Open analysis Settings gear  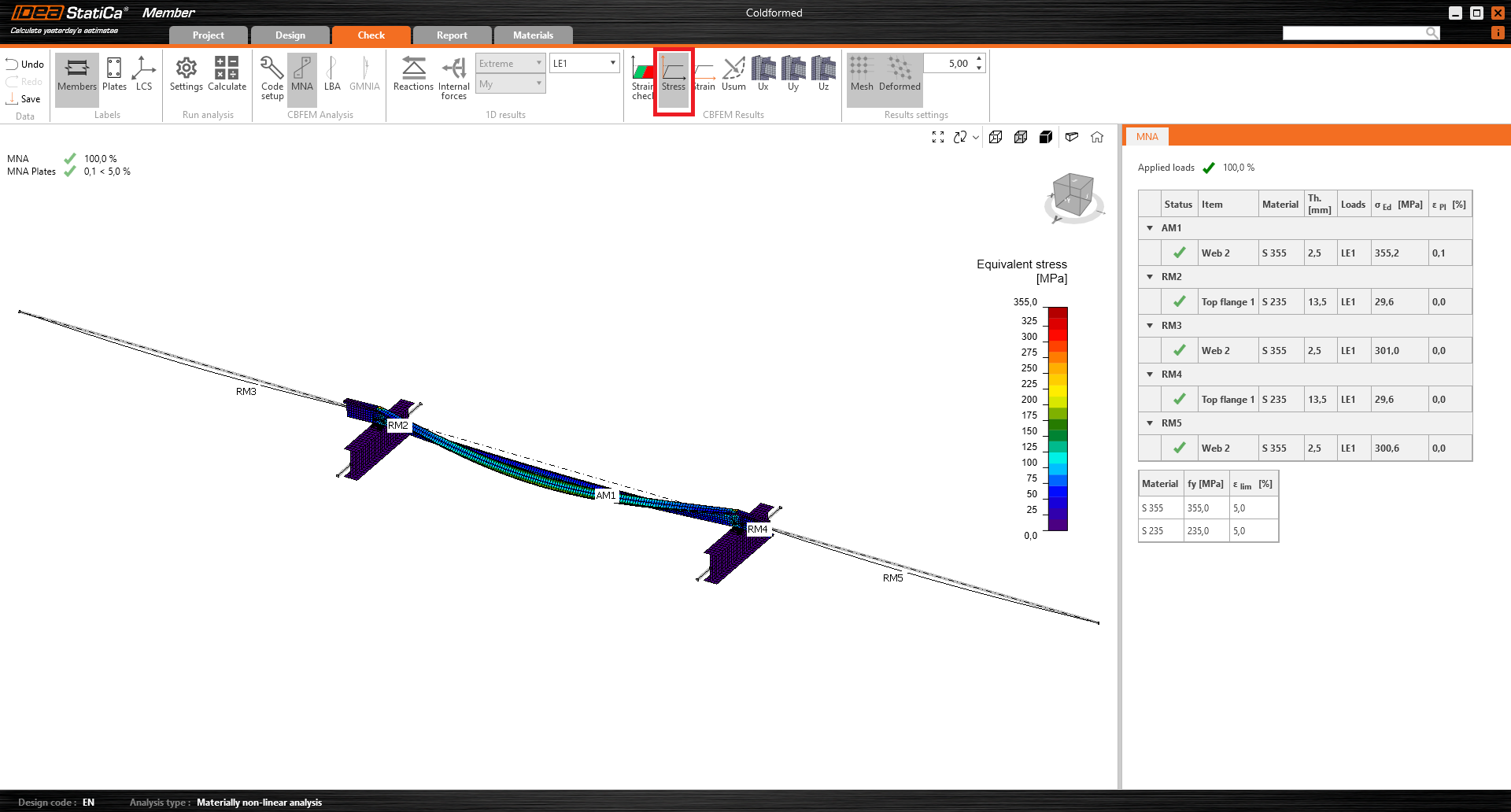click(187, 74)
